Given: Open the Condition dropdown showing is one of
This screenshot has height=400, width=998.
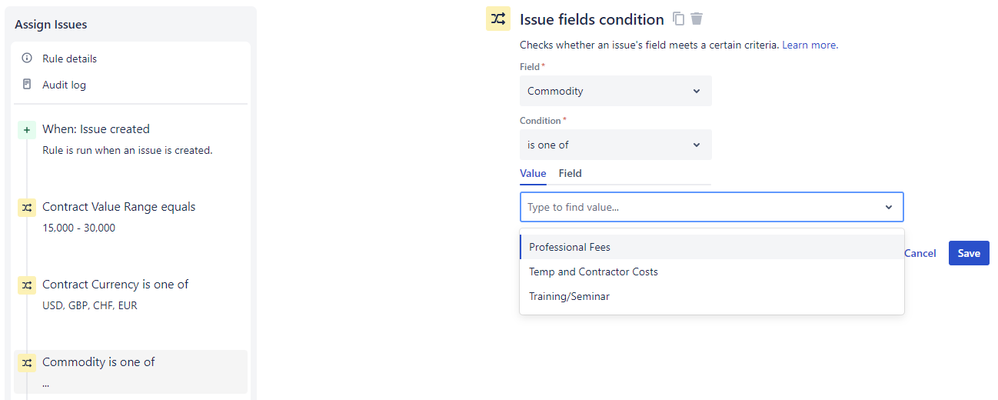Looking at the screenshot, I should [615, 145].
